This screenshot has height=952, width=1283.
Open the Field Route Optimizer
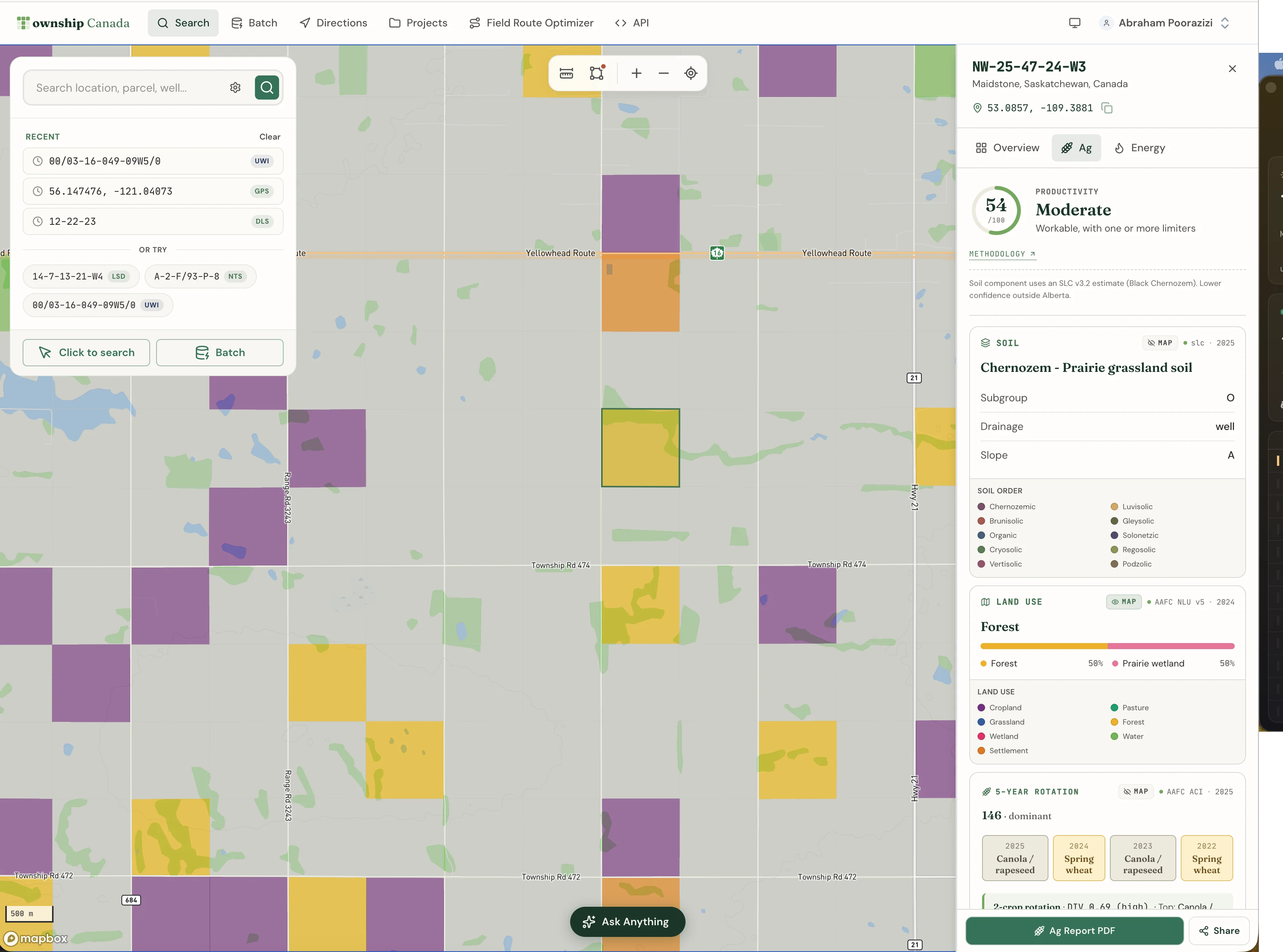pyautogui.click(x=531, y=23)
